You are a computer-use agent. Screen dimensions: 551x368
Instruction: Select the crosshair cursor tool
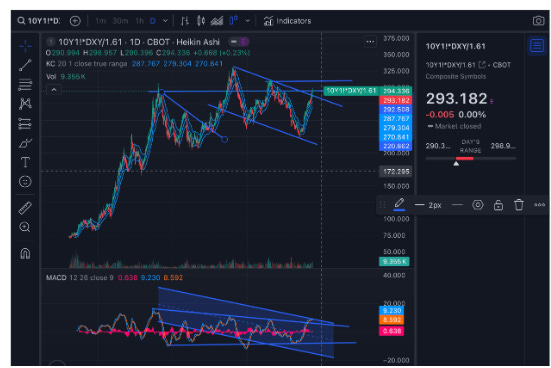pyautogui.click(x=25, y=46)
